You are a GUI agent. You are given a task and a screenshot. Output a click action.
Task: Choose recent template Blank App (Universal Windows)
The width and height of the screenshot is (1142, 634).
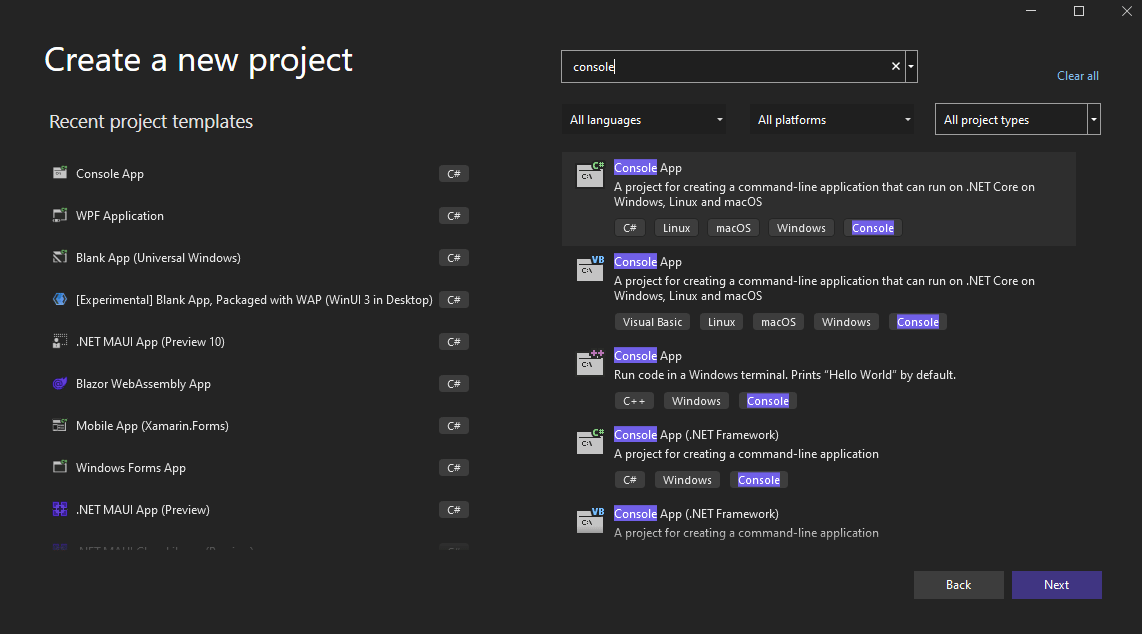click(260, 258)
